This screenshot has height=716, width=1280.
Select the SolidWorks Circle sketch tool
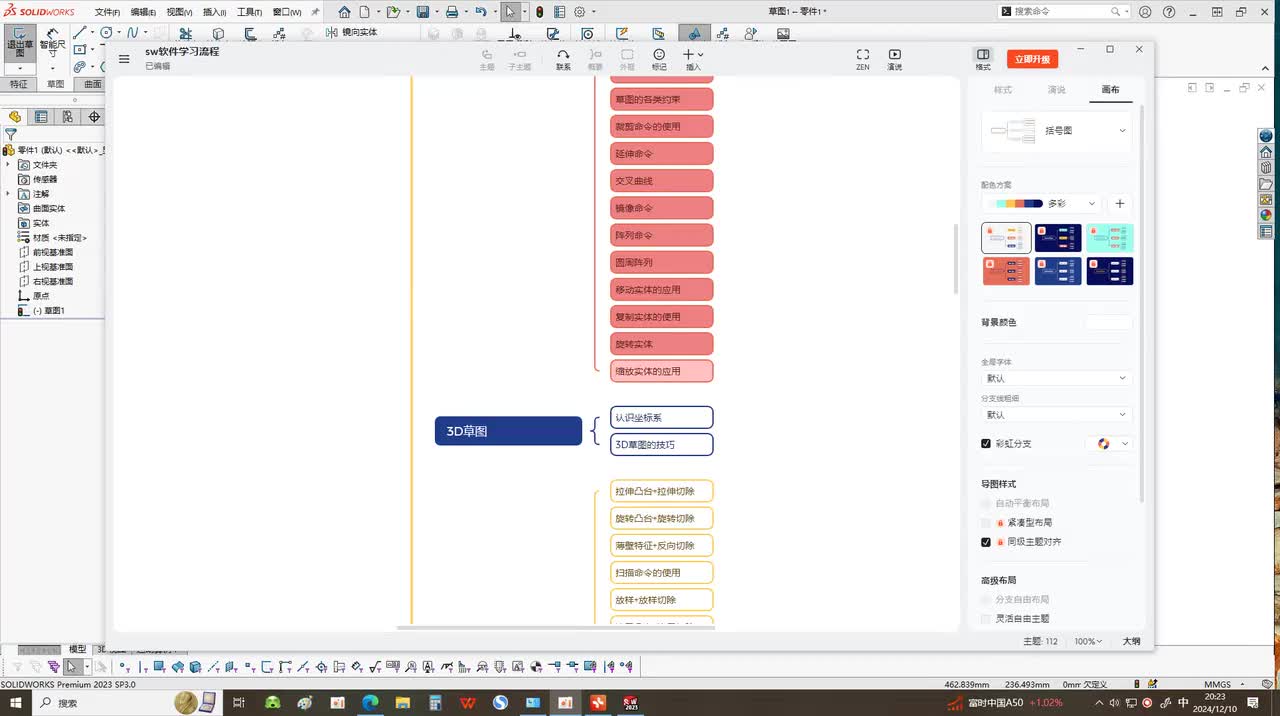click(105, 33)
